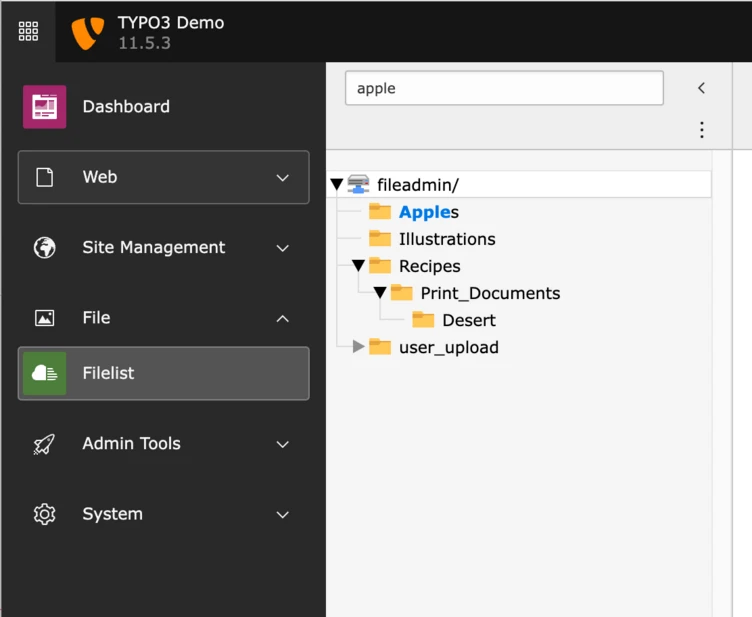
Task: Click the Site Management globe icon
Action: (44, 248)
